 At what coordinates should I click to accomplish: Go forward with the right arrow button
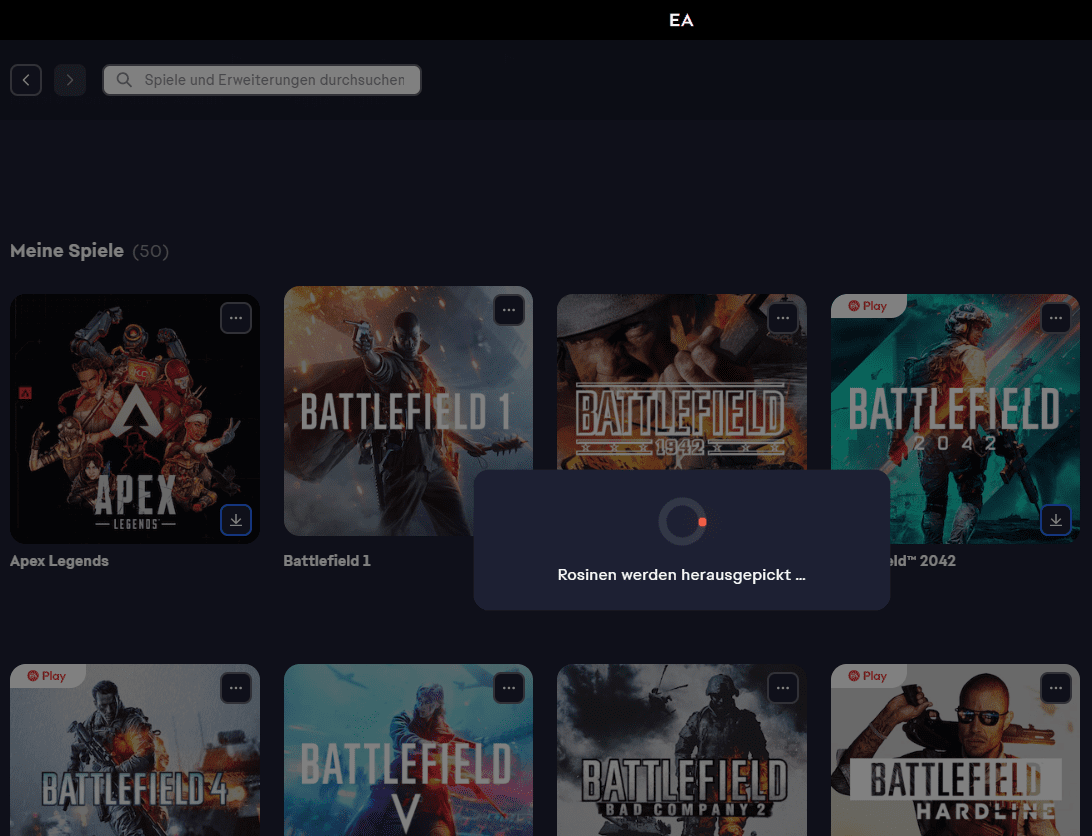tap(70, 80)
